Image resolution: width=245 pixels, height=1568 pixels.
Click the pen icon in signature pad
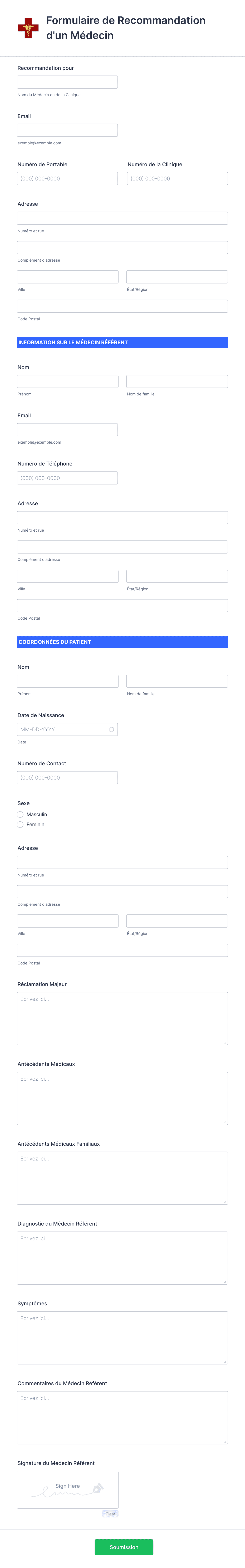(97, 1488)
